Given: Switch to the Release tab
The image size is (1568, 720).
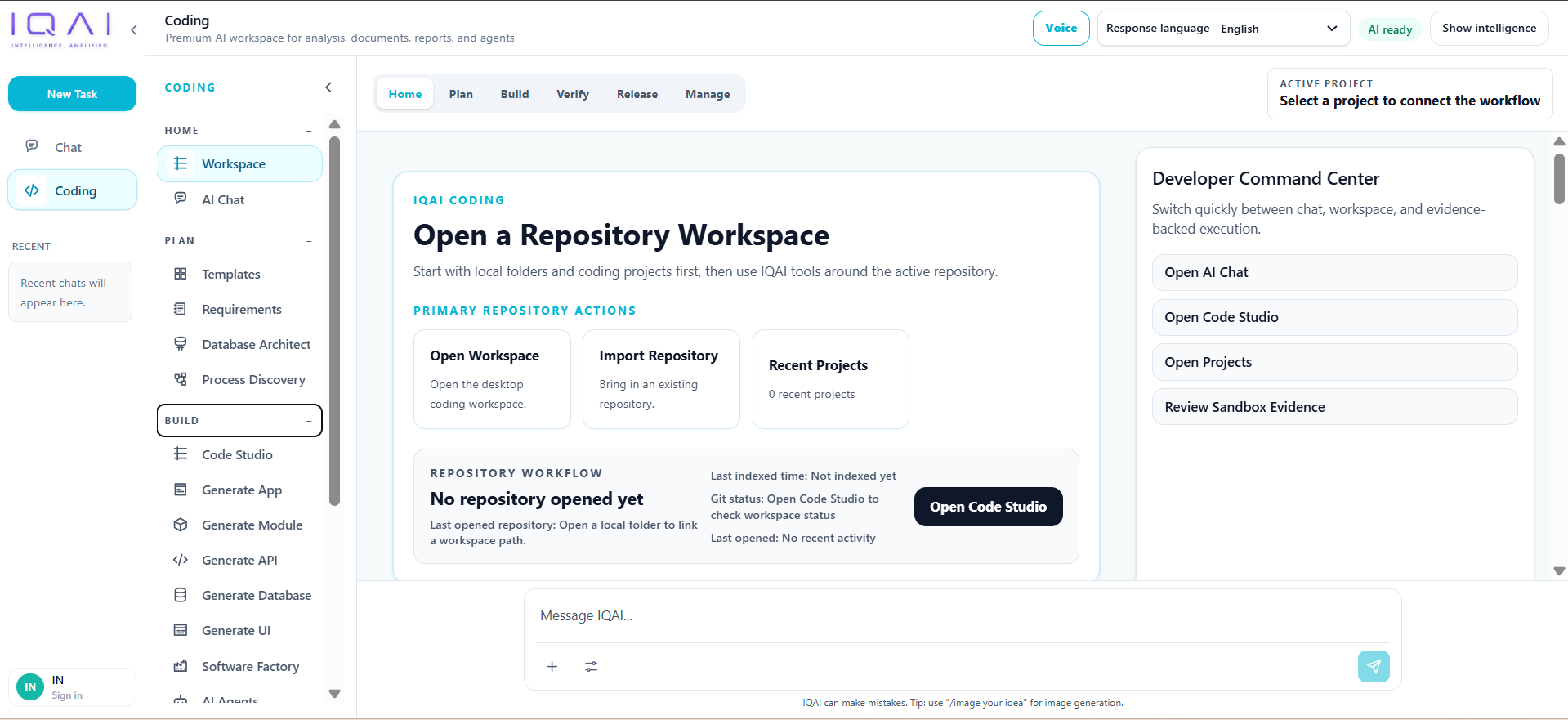Looking at the screenshot, I should [x=637, y=94].
